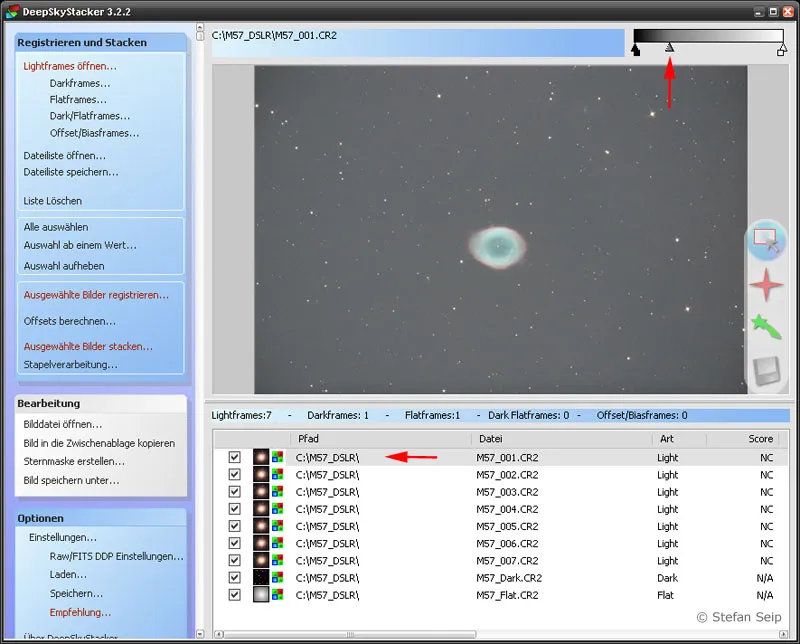Click Dateiliste speichern…
Screen dimensions: 800x644
coord(71,172)
